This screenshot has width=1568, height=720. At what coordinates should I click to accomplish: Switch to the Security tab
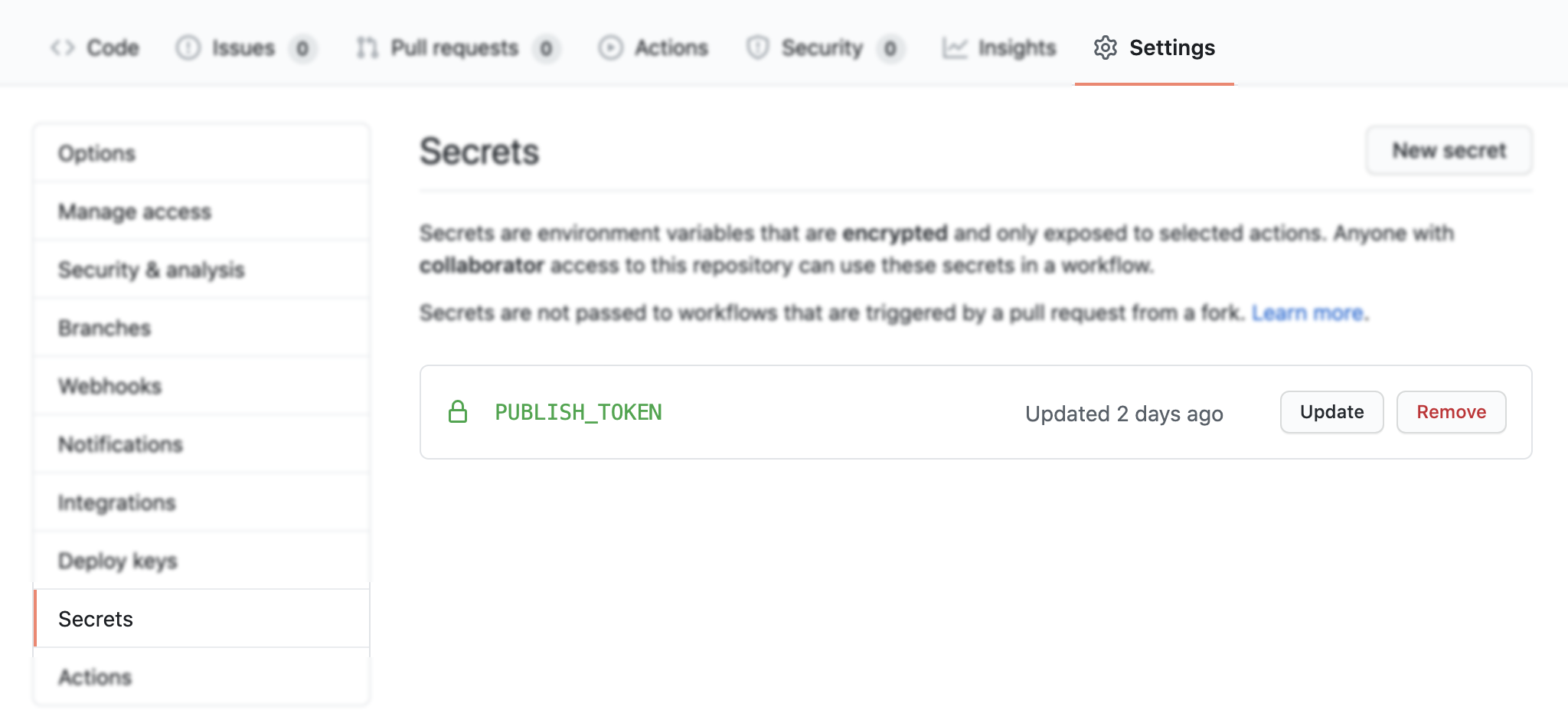pos(819,47)
